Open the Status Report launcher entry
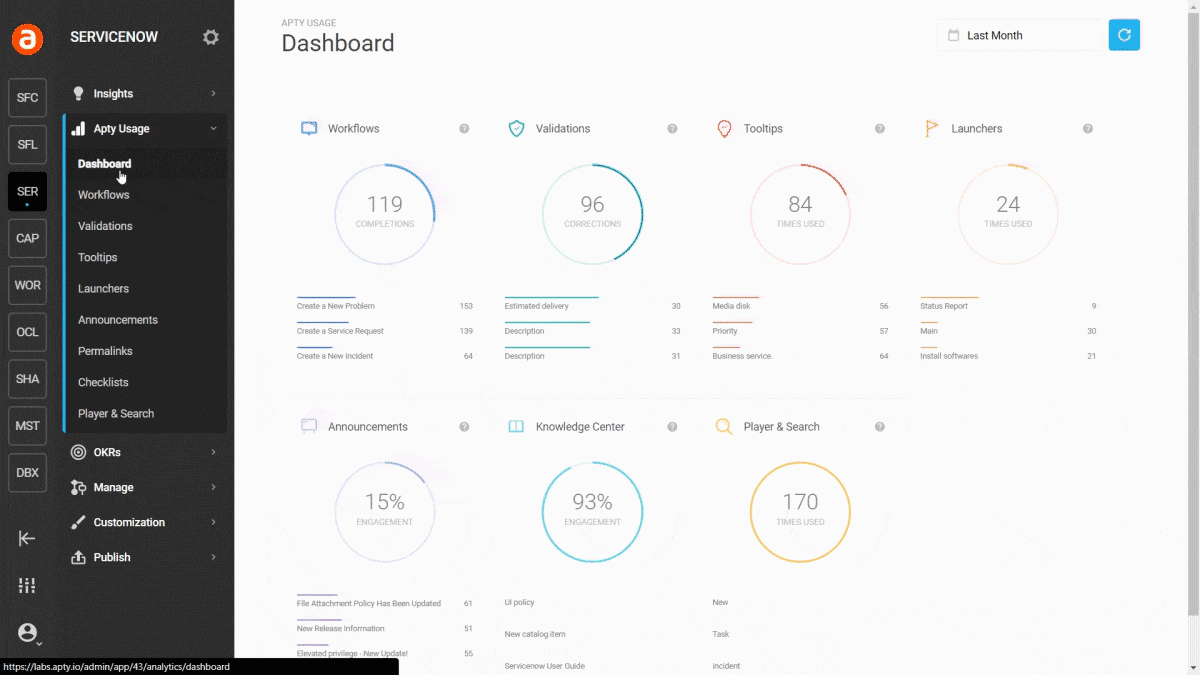 click(942, 306)
